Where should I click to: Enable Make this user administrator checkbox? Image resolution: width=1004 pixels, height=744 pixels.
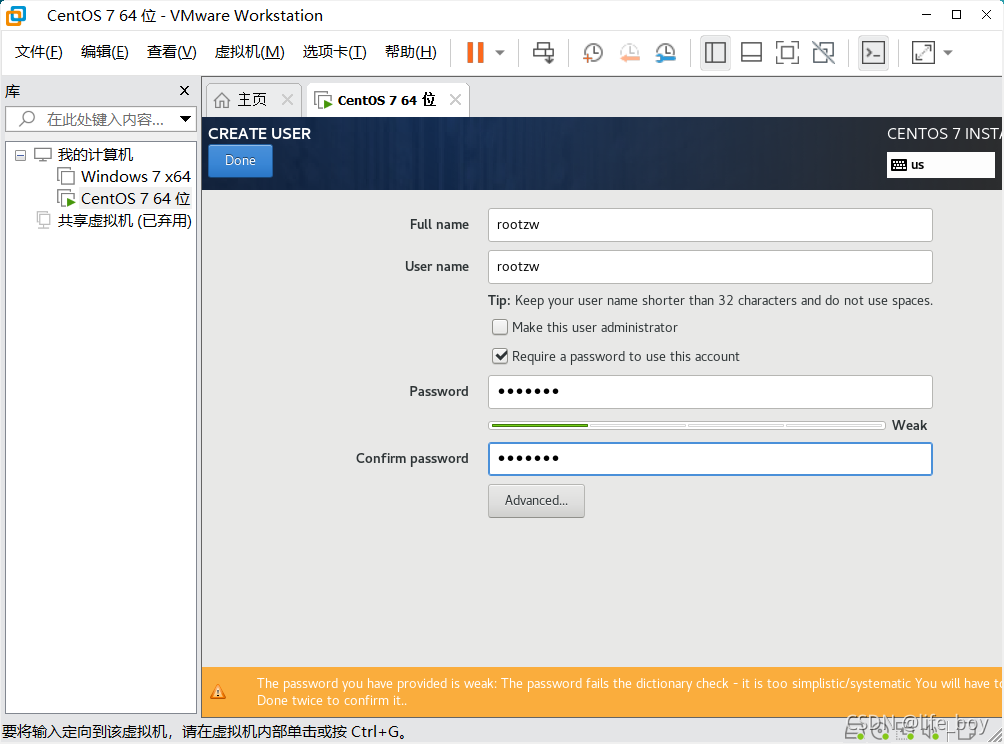pos(500,327)
